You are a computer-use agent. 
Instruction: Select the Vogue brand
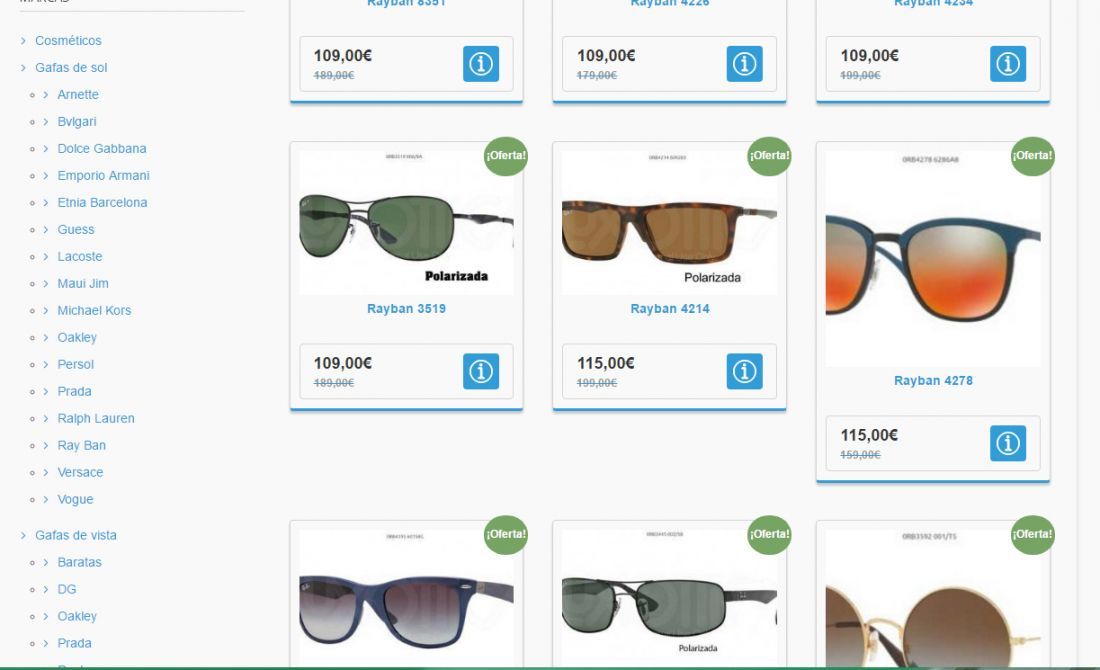click(x=75, y=500)
